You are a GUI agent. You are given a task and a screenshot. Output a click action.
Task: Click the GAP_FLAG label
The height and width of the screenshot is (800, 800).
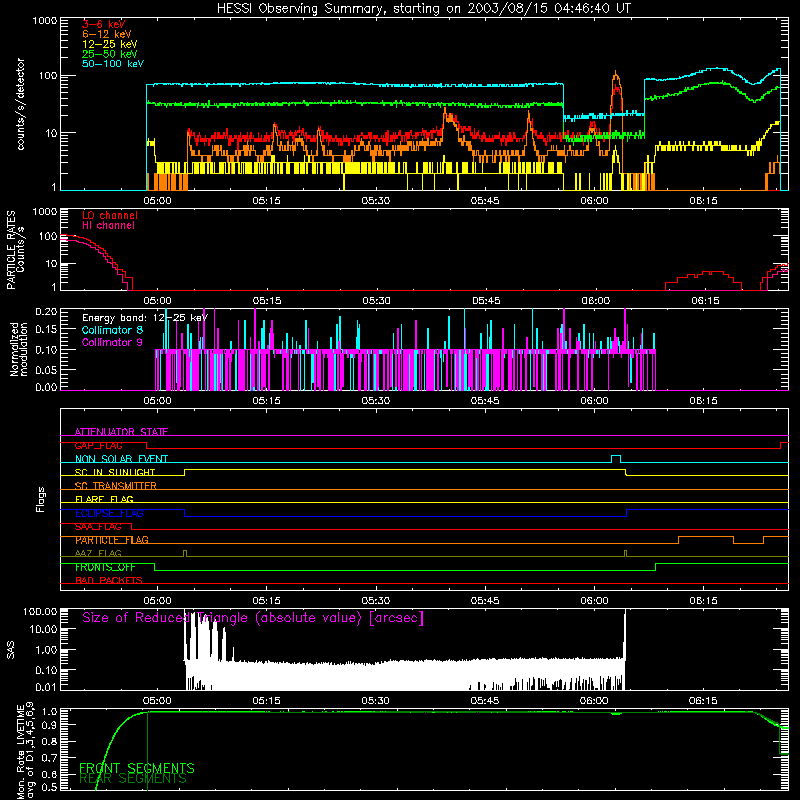tap(98, 445)
